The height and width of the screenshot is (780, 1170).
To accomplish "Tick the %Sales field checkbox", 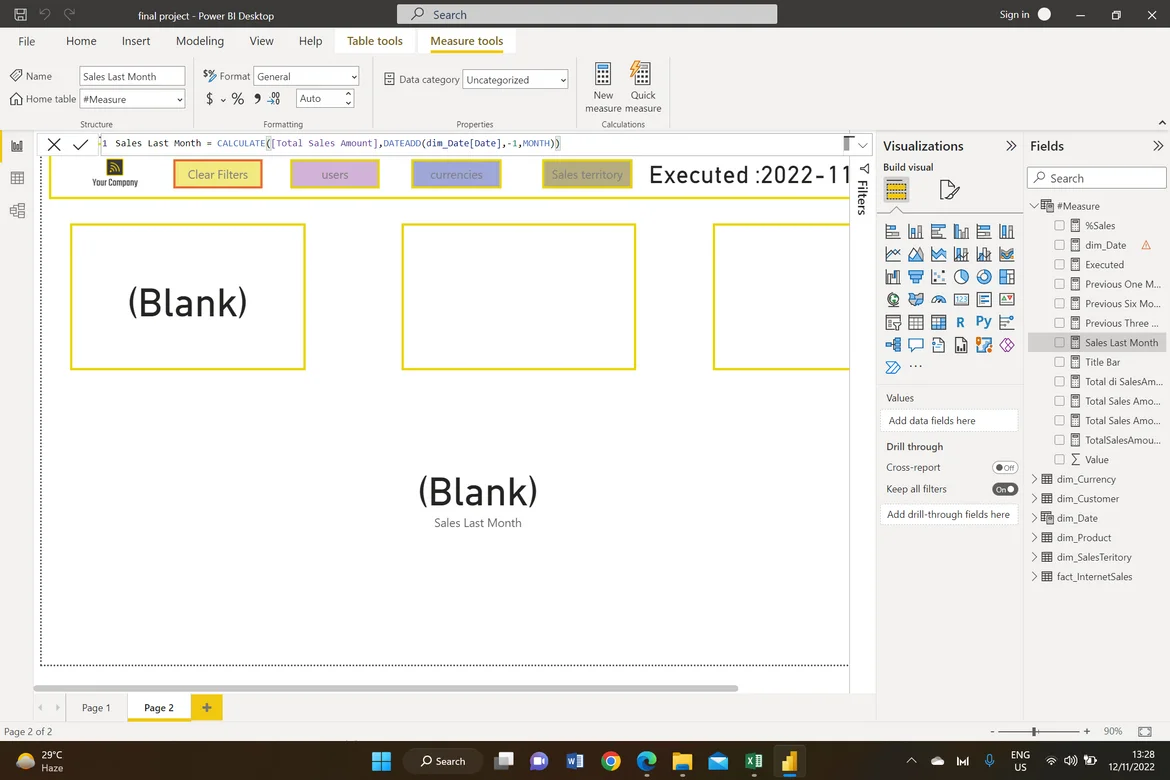I will click(1059, 226).
